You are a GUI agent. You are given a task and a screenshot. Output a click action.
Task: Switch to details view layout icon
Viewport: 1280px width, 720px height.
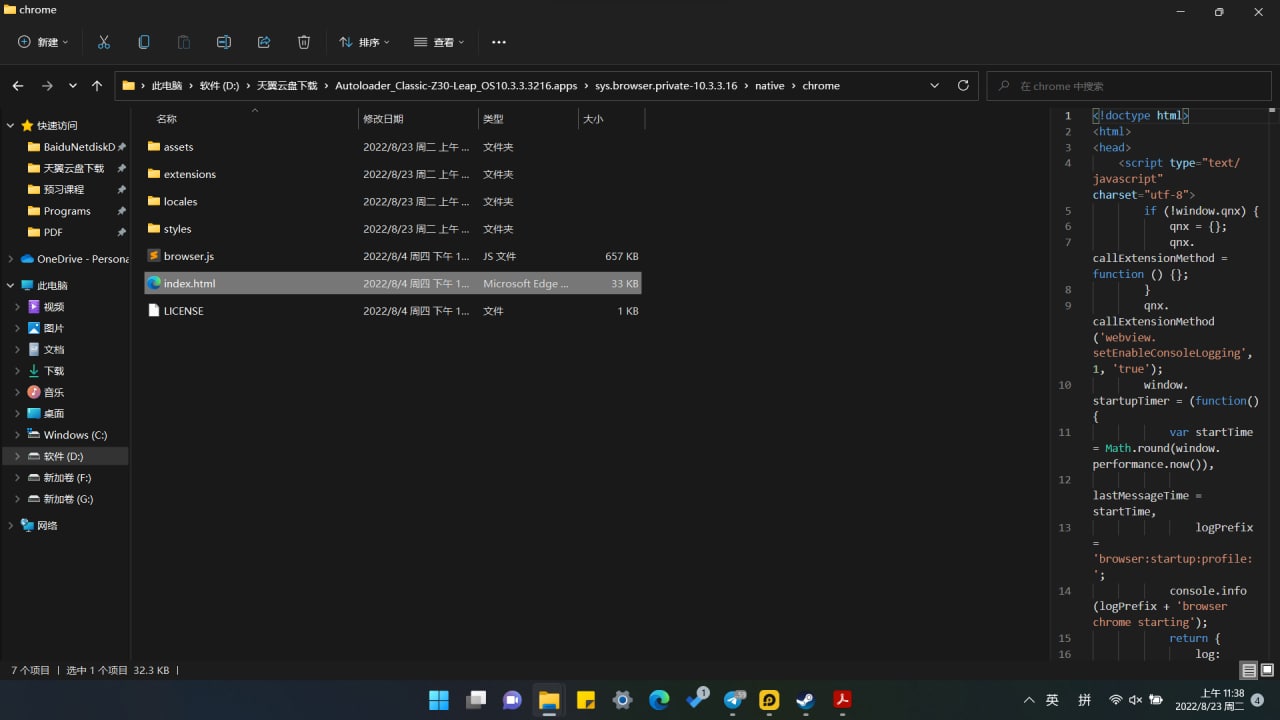click(x=1249, y=670)
